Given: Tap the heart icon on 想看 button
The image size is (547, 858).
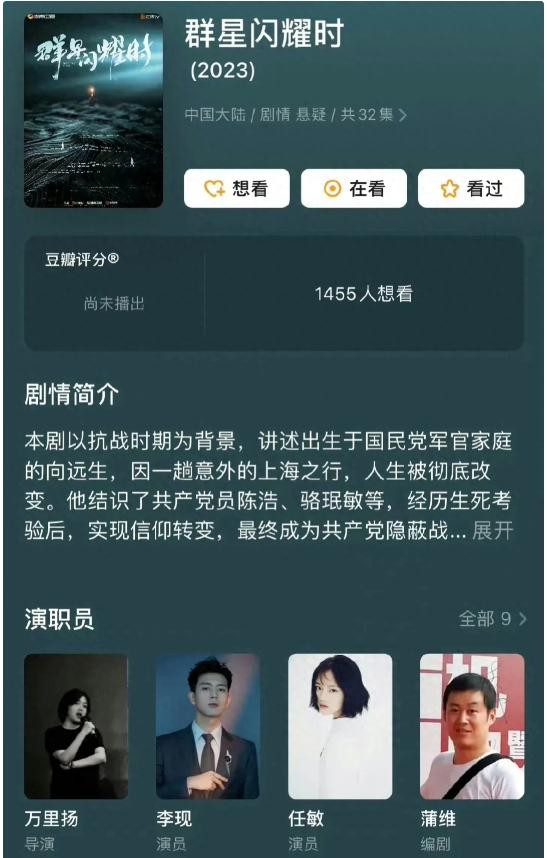Looking at the screenshot, I should 214,189.
